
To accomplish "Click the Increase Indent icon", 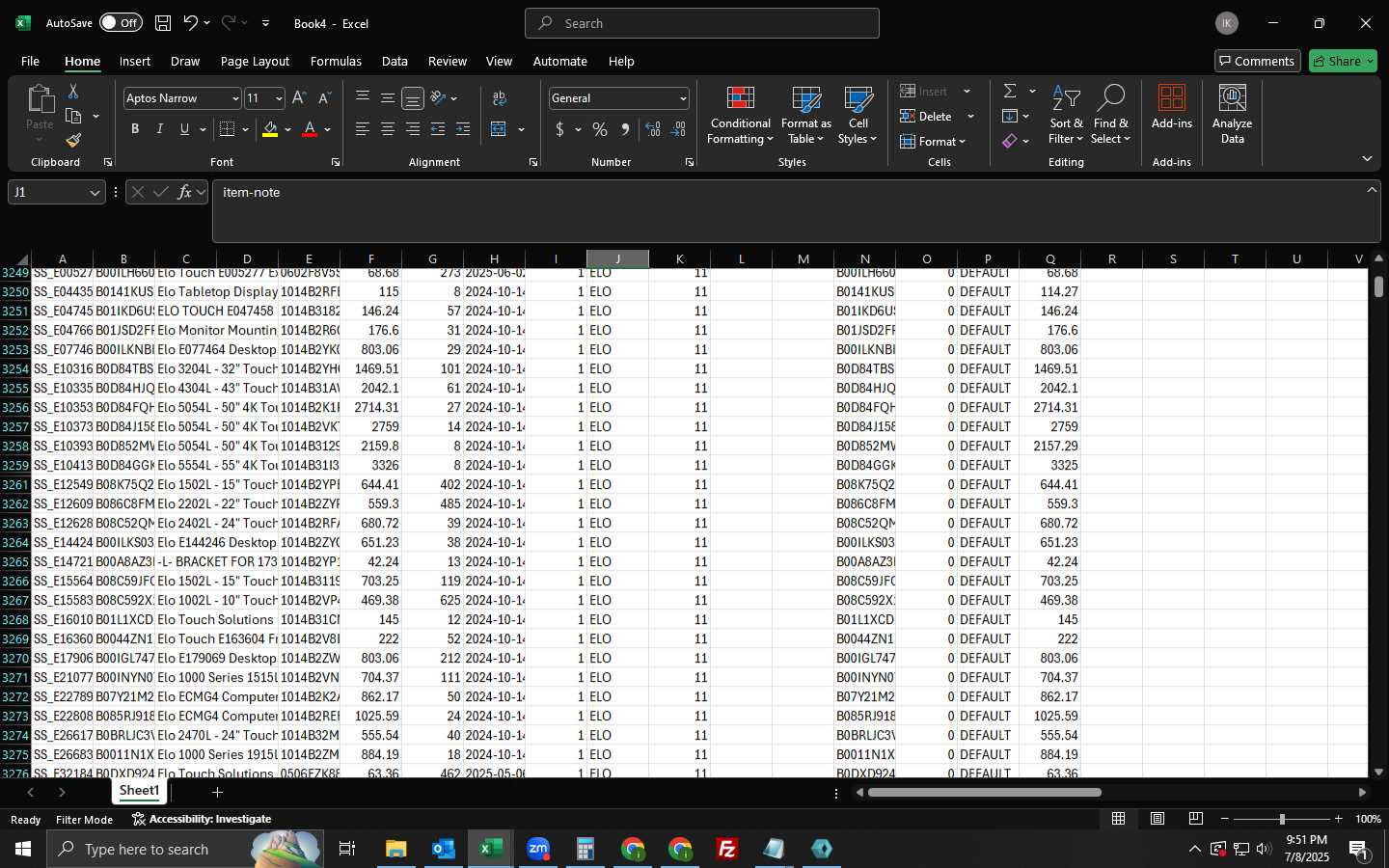I will tap(463, 129).
